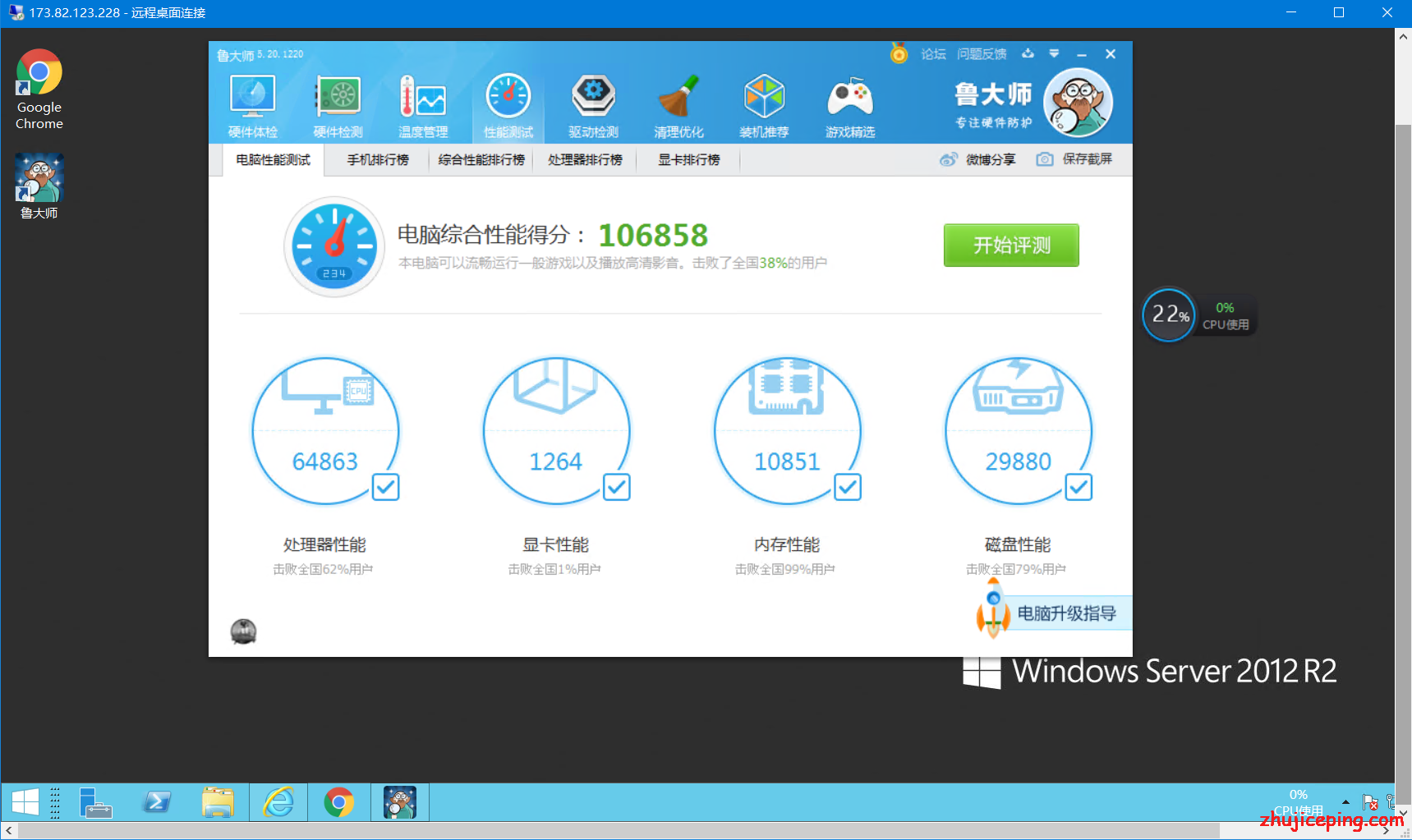Open 硬件体检 hardware checkup section
The image size is (1412, 840).
point(253,107)
